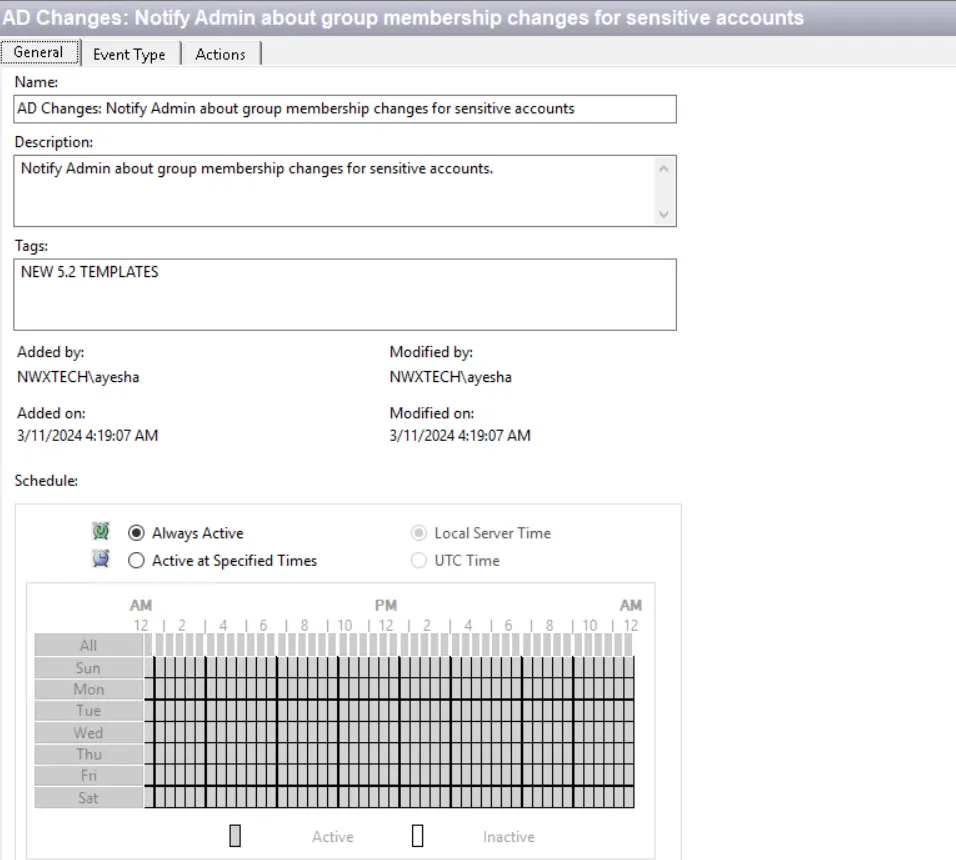
Task: Select the UTC Time radio button
Action: 418,560
